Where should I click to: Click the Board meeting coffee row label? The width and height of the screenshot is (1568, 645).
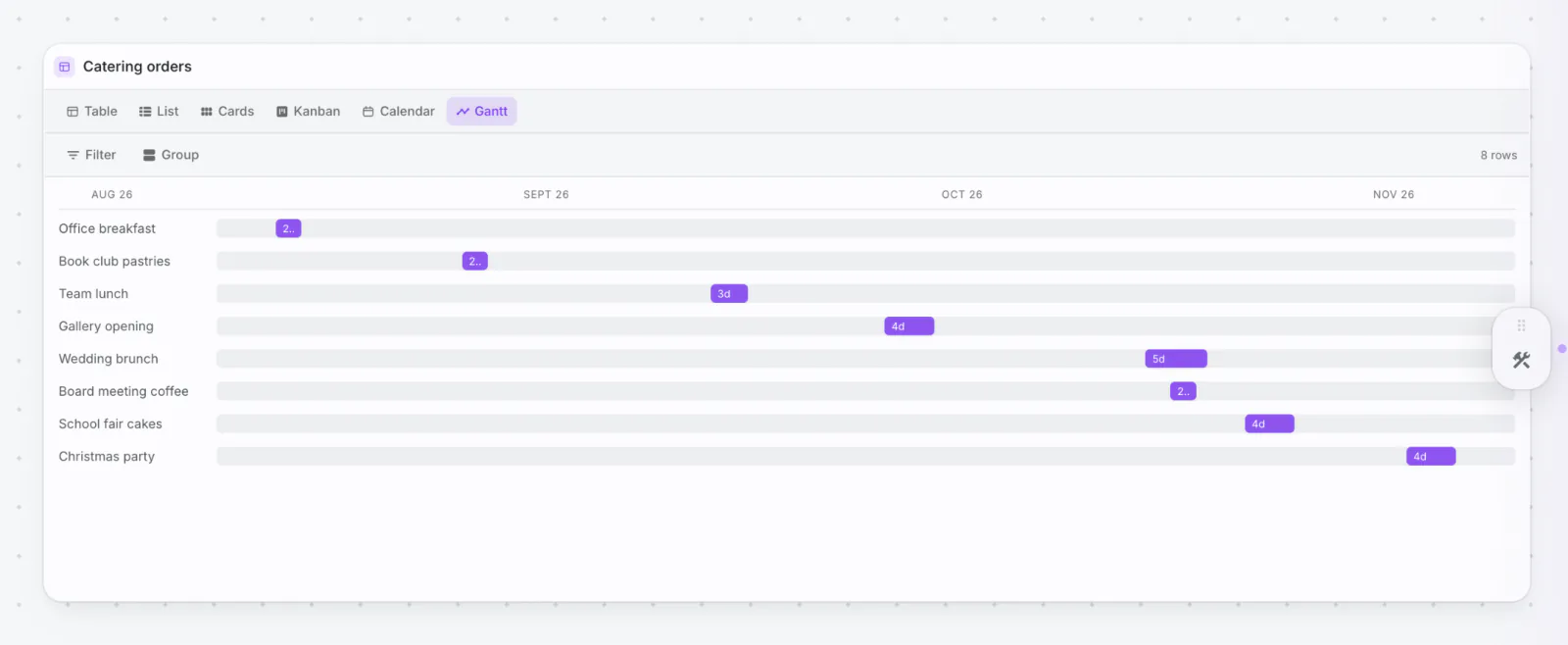point(123,391)
